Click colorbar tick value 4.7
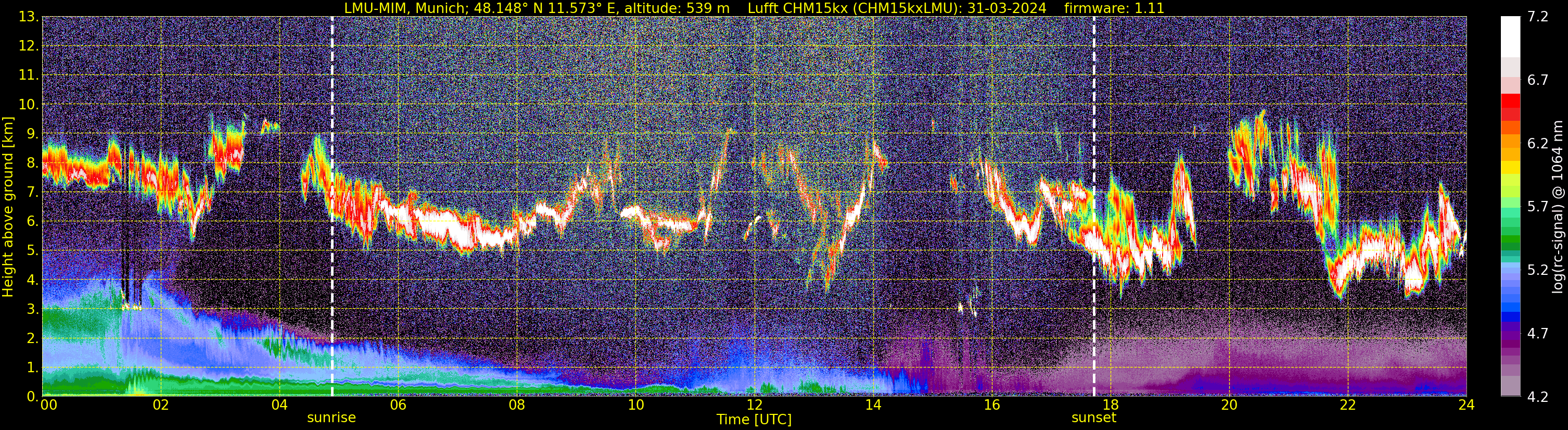The width and height of the screenshot is (1568, 430). coord(1538,334)
